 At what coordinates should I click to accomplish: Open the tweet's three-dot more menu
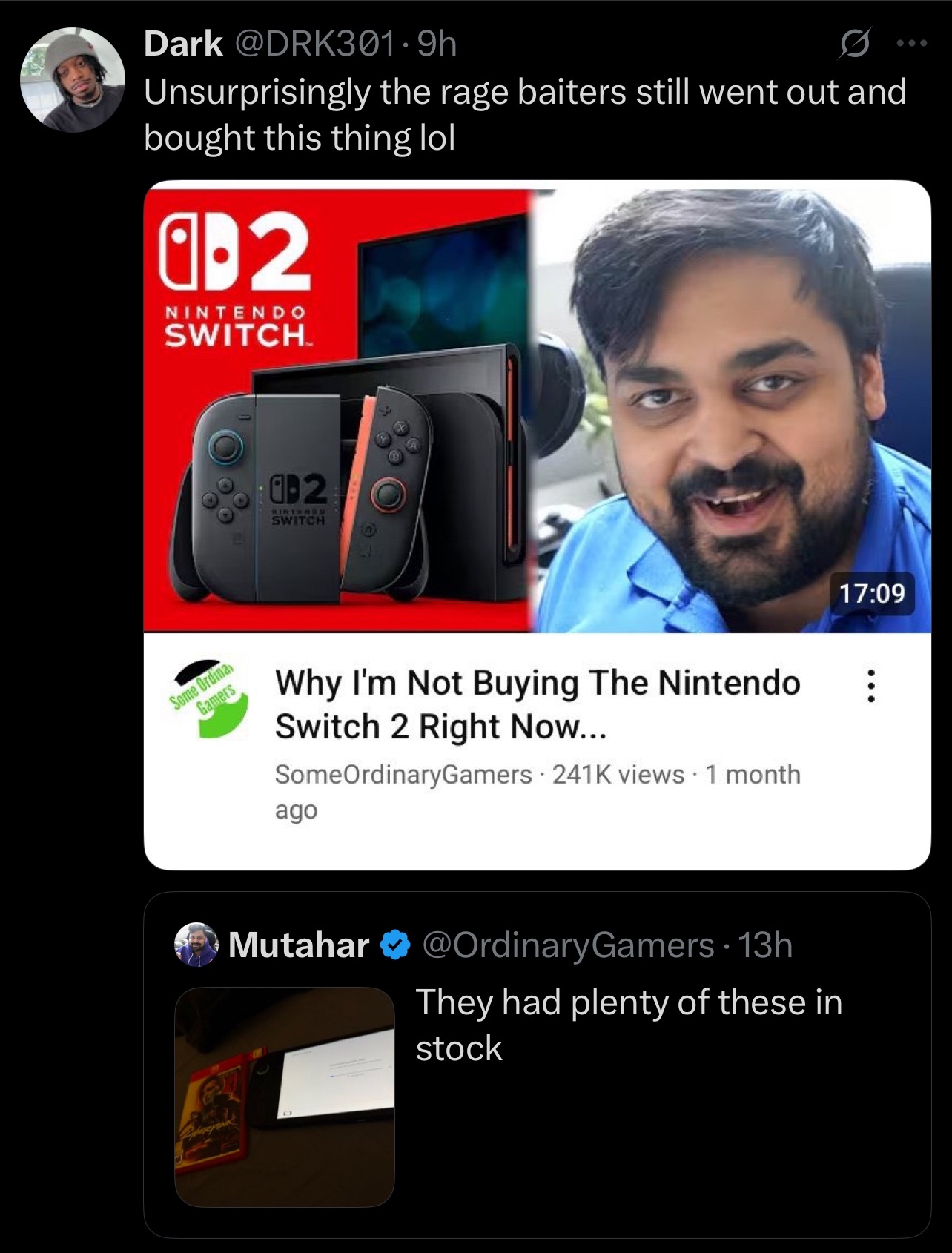(x=911, y=44)
